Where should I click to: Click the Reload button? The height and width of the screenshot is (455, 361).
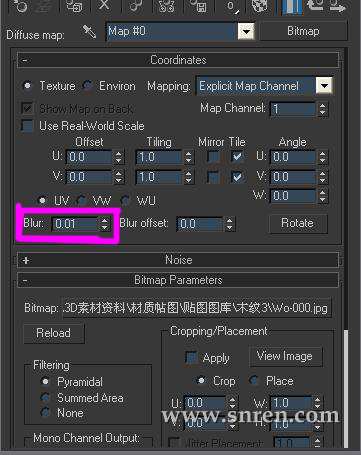[54, 333]
